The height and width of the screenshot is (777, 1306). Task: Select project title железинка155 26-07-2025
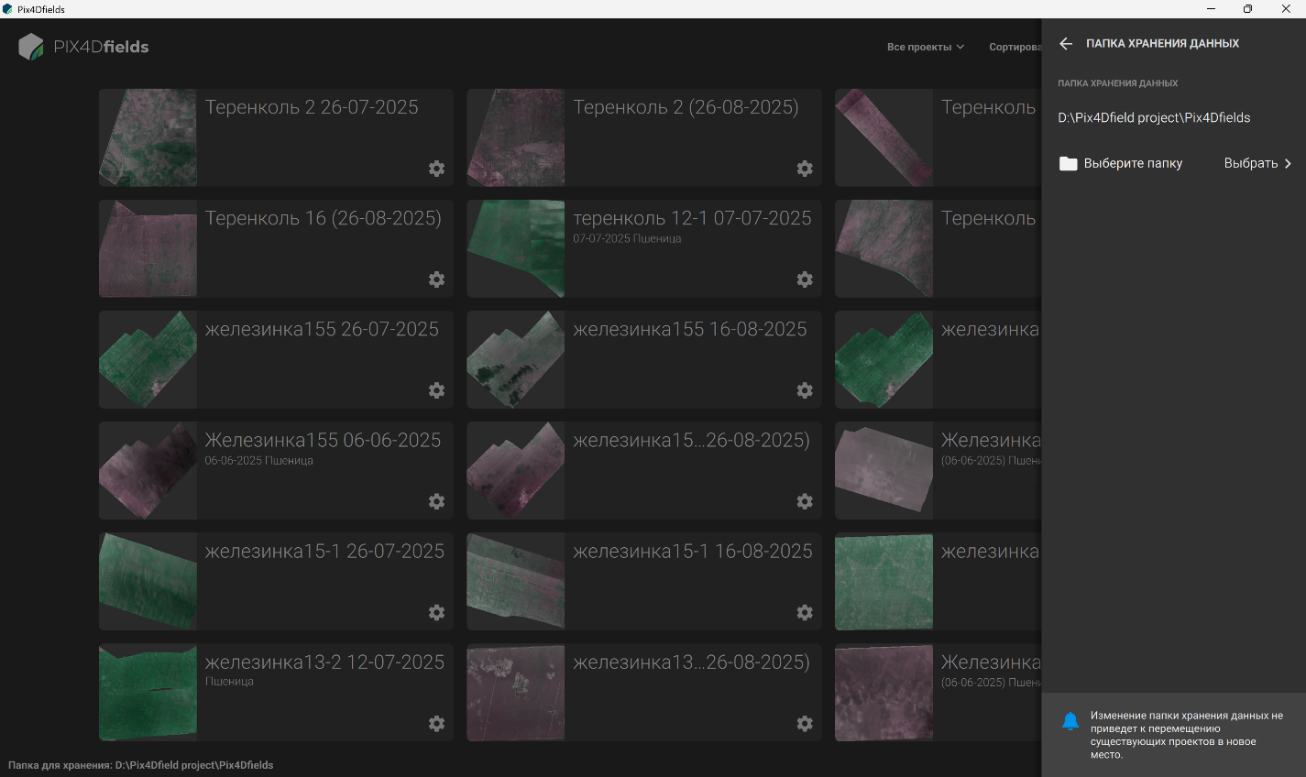coord(322,329)
